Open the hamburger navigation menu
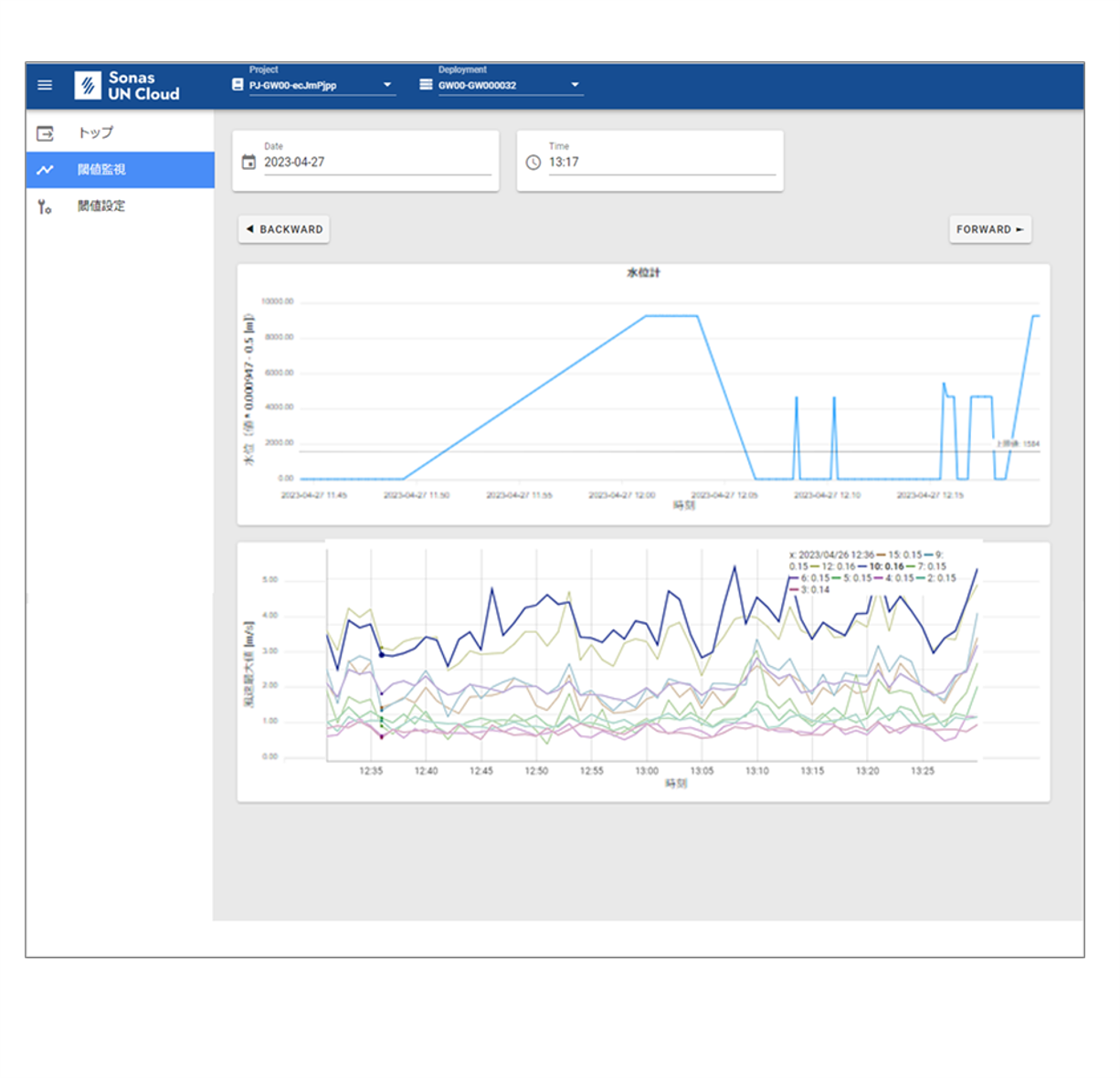This screenshot has width=1120, height=1078. coord(45,85)
